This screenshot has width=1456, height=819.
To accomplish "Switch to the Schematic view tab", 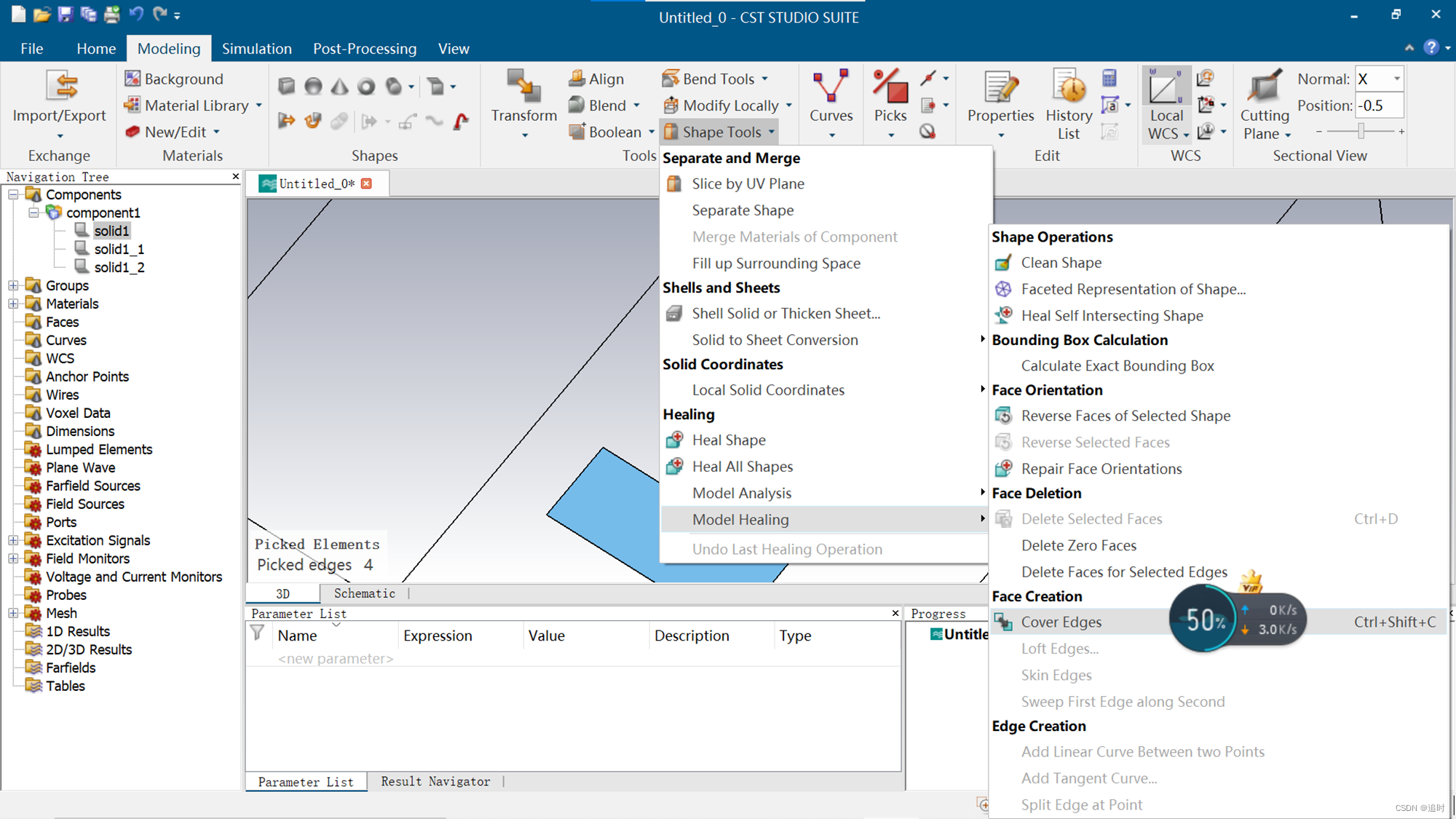I will tap(364, 593).
